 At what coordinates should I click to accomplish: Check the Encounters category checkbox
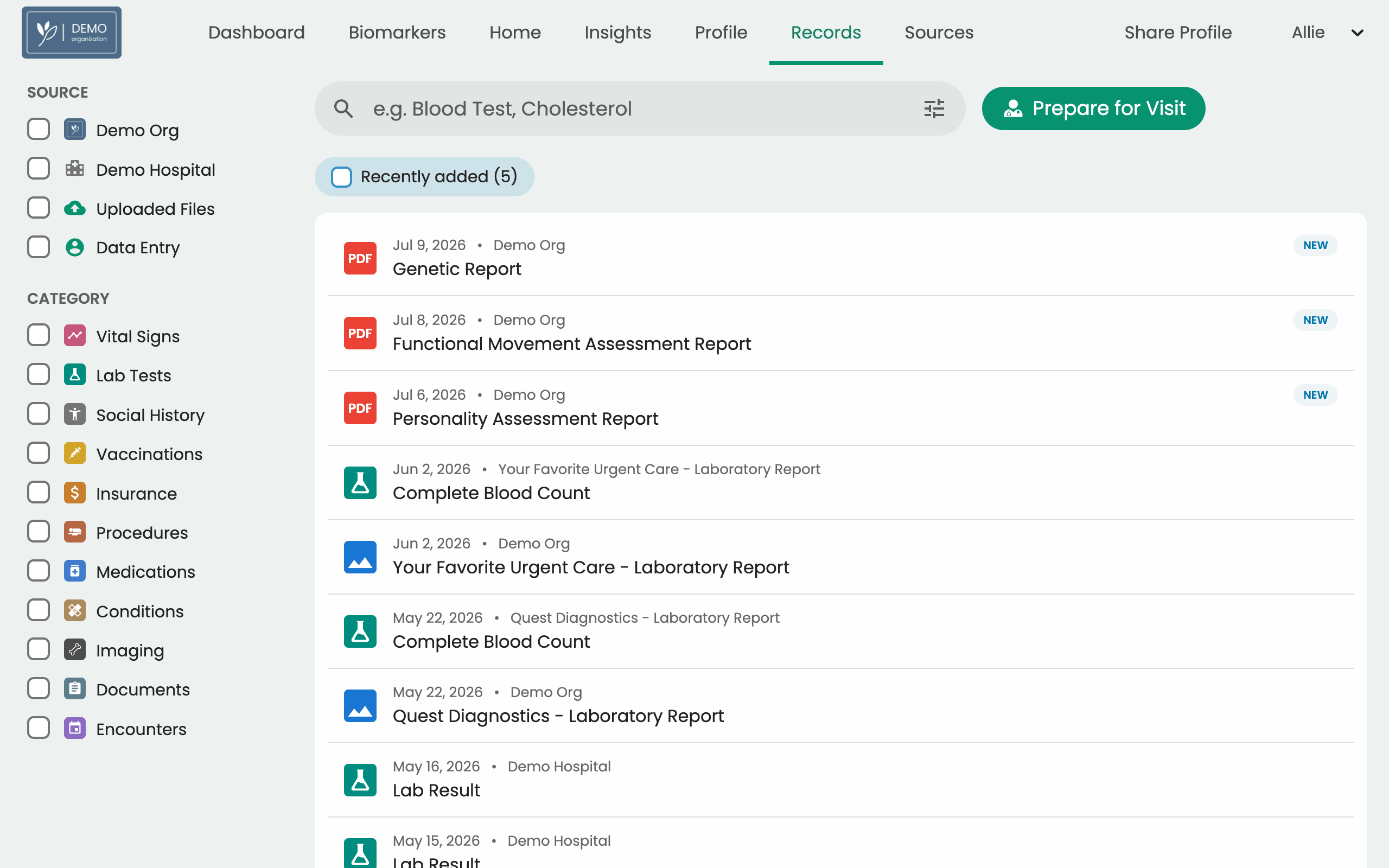coord(39,729)
